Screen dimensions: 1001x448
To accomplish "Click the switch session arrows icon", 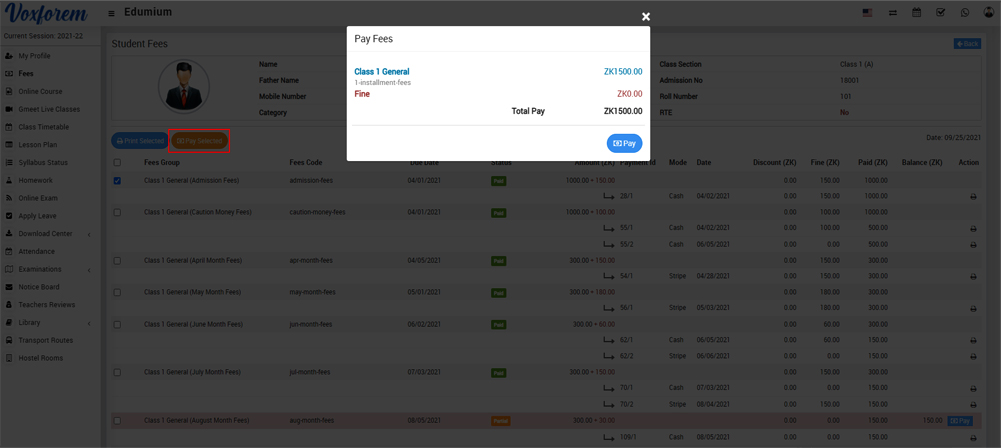I will [x=892, y=13].
